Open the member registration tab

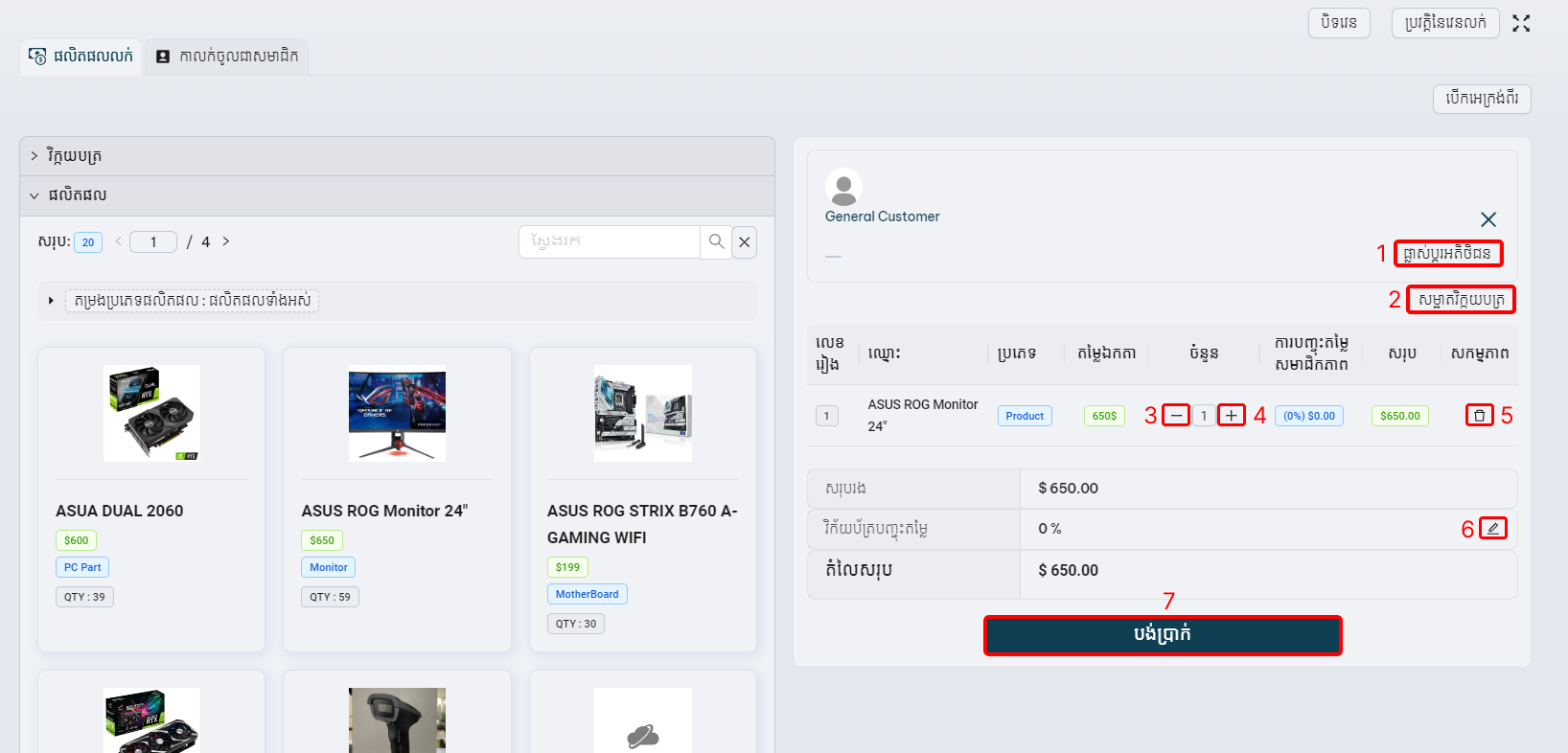click(227, 57)
